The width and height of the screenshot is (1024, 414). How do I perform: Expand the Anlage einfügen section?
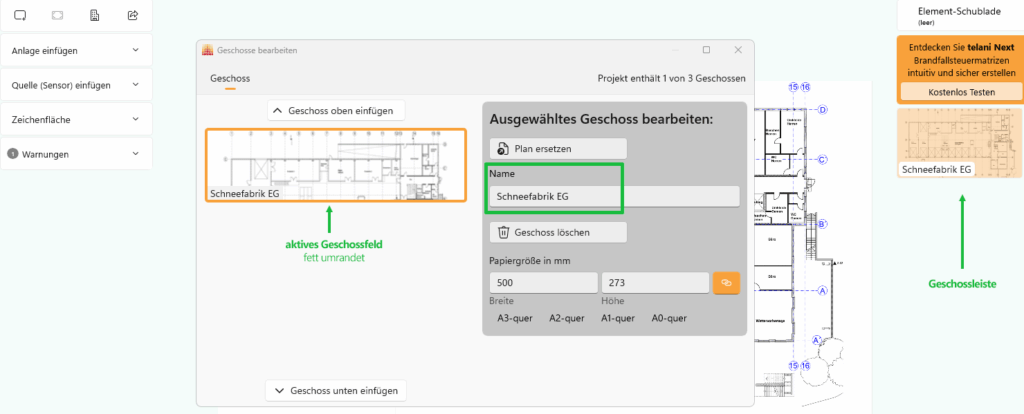pyautogui.click(x=76, y=50)
